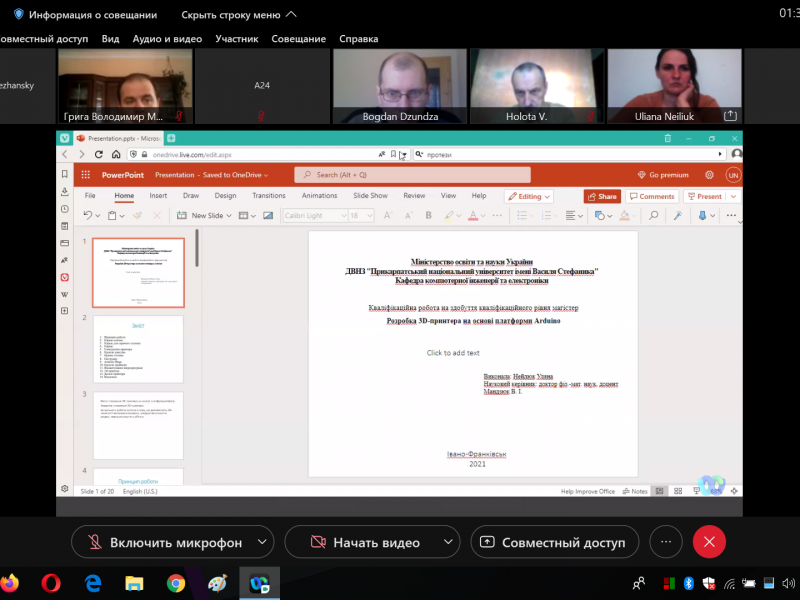Select slide 2 thumbnail in panel
This screenshot has width=800, height=600.
[x=138, y=349]
